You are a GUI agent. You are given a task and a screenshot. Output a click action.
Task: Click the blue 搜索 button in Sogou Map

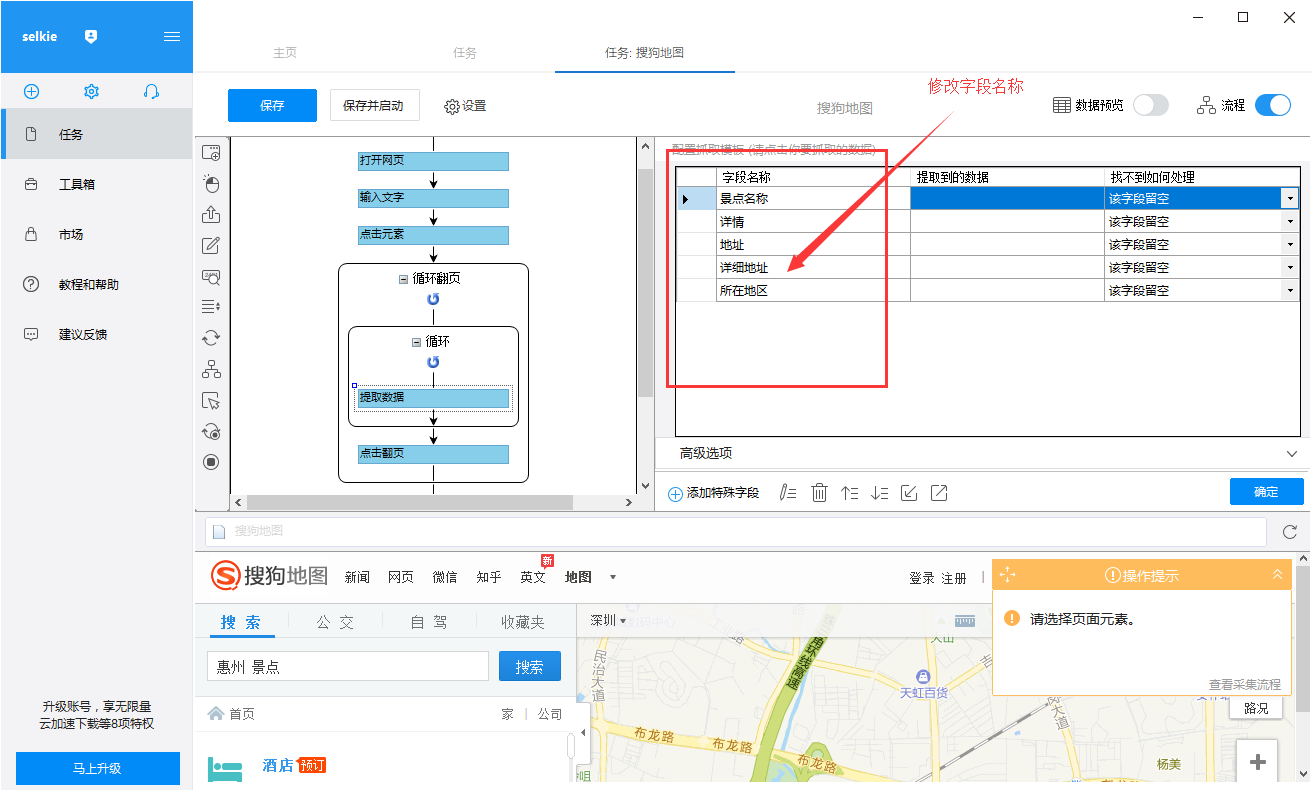[x=530, y=667]
